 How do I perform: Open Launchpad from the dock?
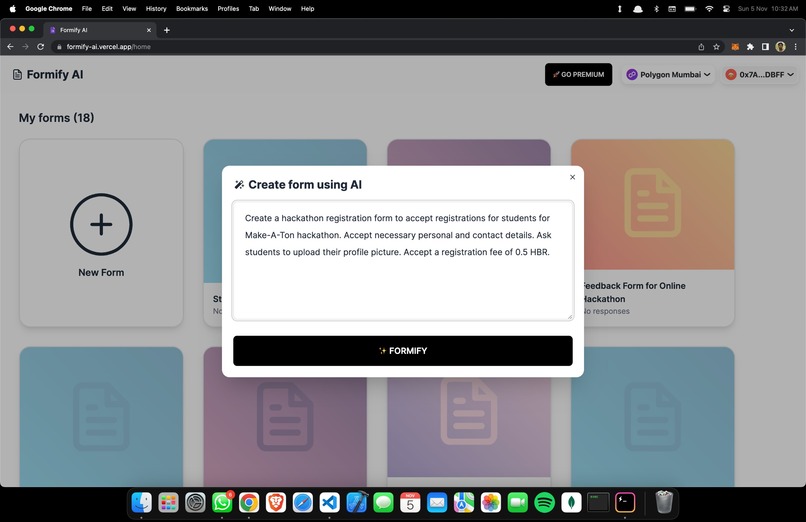(x=168, y=502)
